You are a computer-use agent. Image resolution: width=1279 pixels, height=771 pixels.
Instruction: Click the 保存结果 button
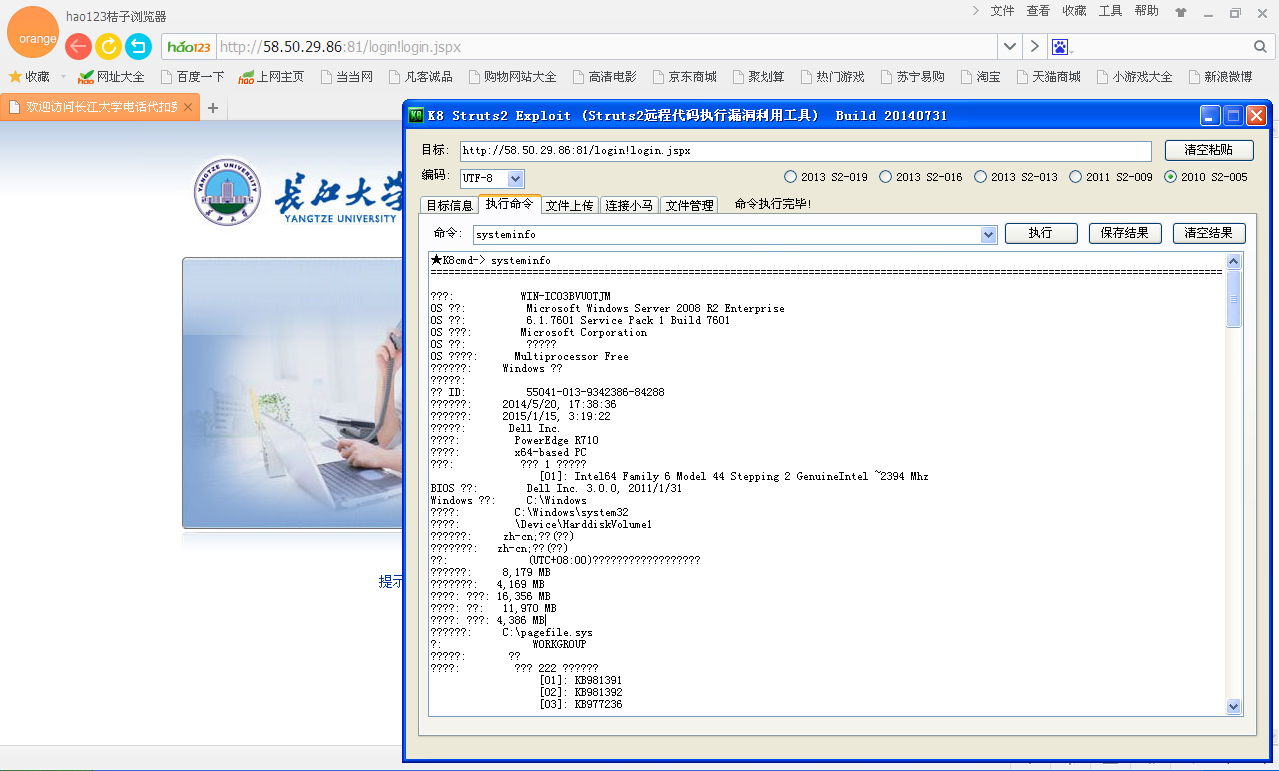[x=1125, y=233]
